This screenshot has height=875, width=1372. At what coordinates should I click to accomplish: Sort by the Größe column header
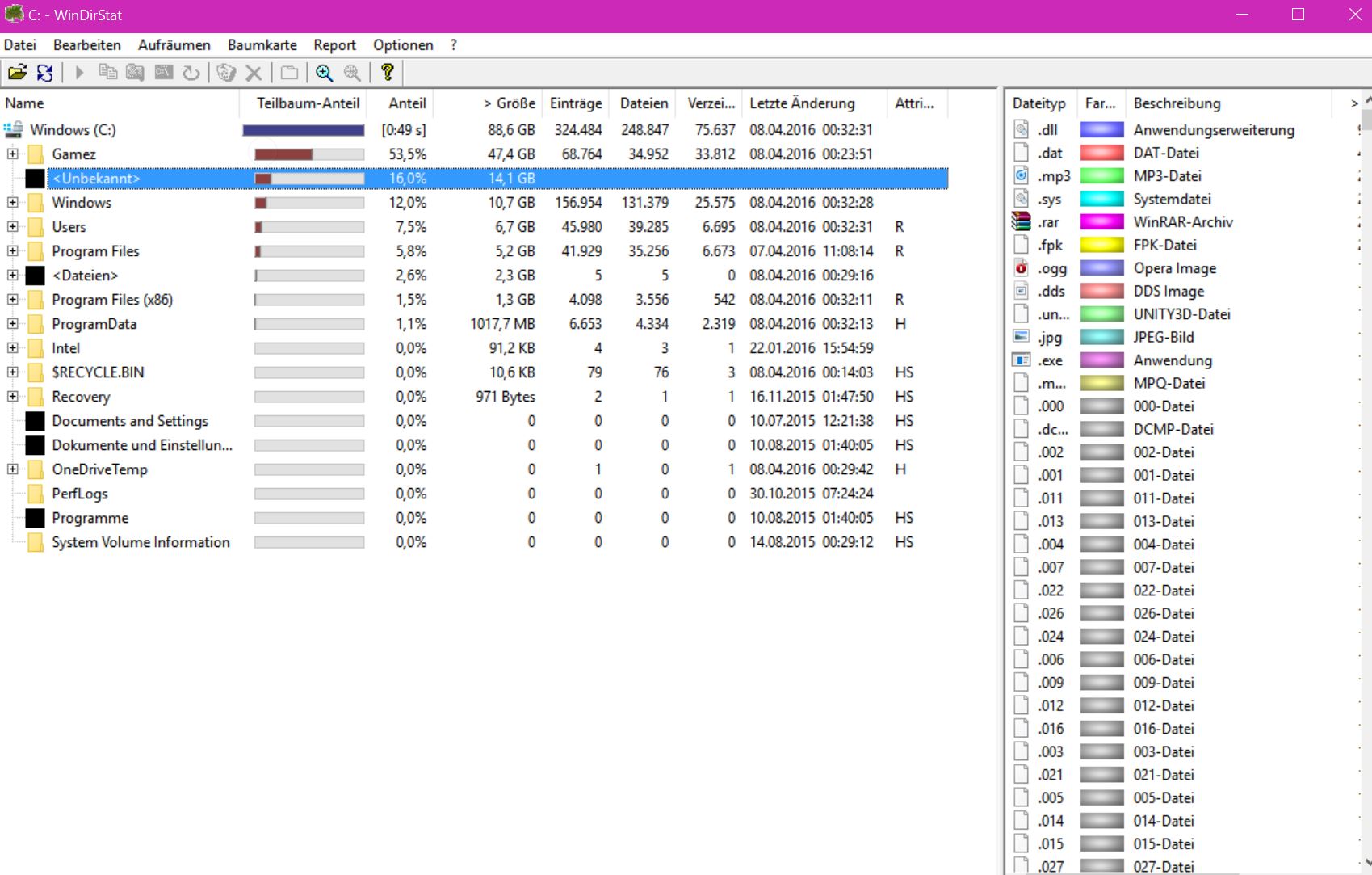[488, 103]
